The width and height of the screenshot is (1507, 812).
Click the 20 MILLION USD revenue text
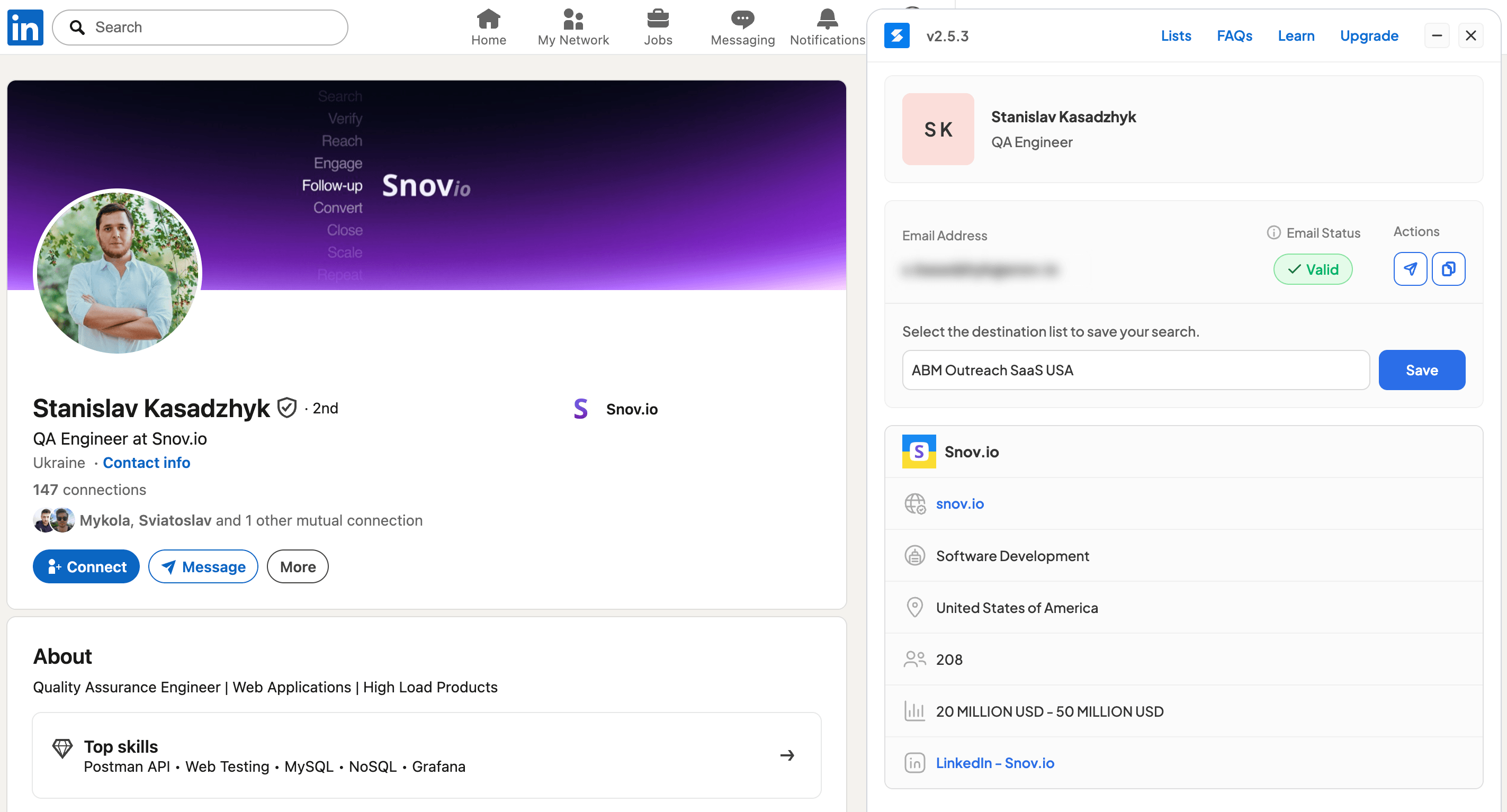[1049, 711]
